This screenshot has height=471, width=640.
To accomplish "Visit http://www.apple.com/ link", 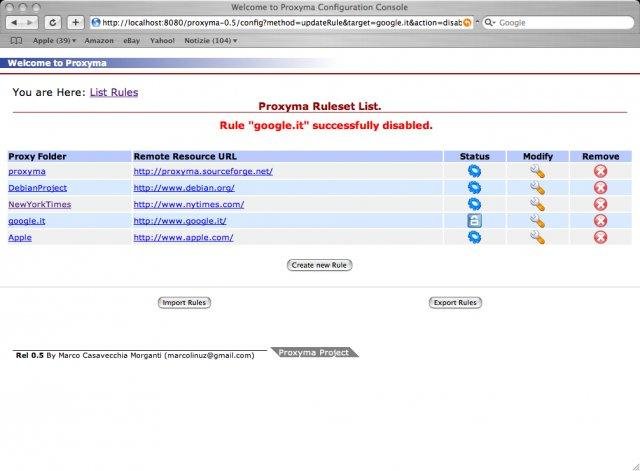I will pyautogui.click(x=183, y=237).
